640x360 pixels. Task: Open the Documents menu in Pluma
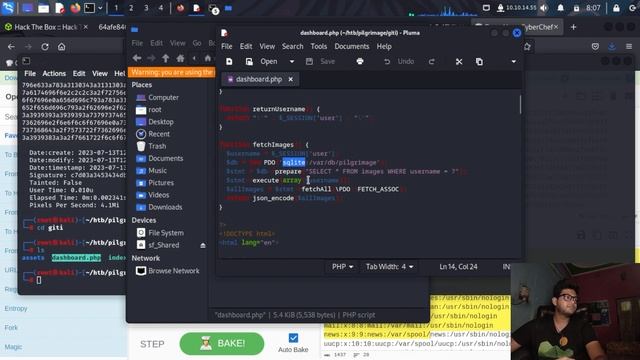coord(352,47)
